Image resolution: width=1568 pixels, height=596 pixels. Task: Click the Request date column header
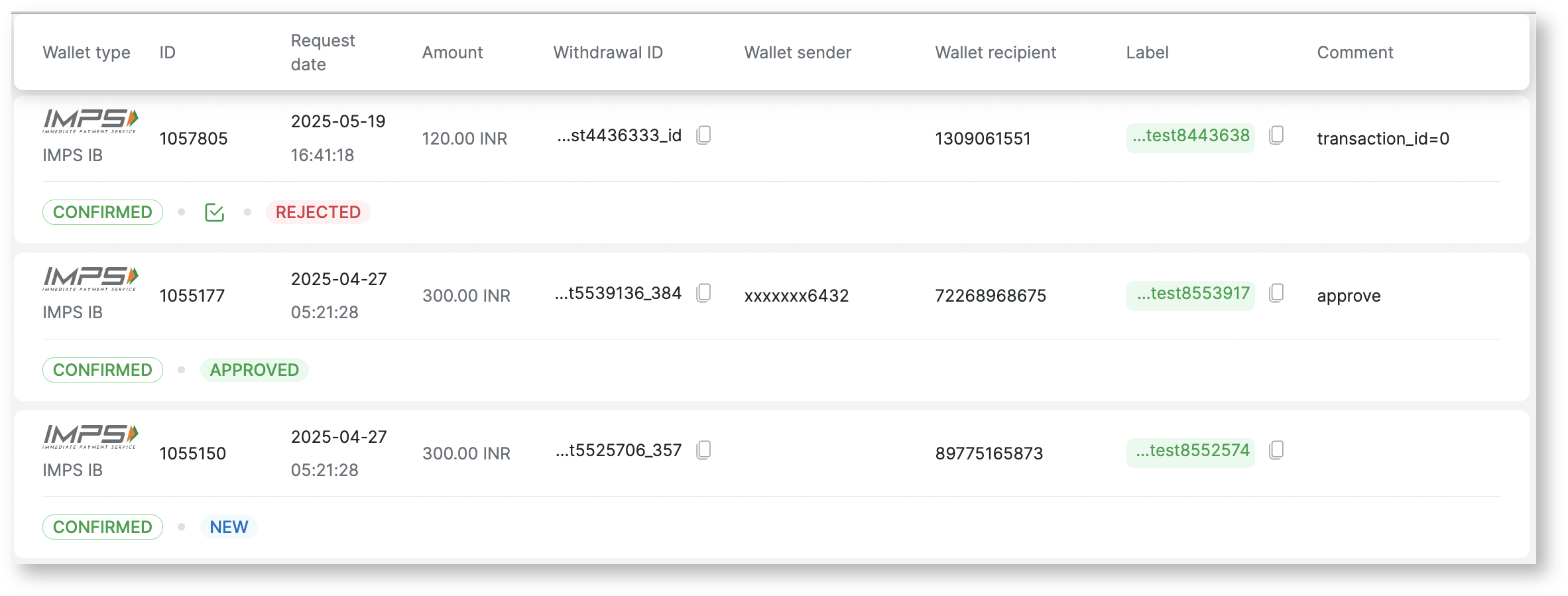pyautogui.click(x=323, y=52)
